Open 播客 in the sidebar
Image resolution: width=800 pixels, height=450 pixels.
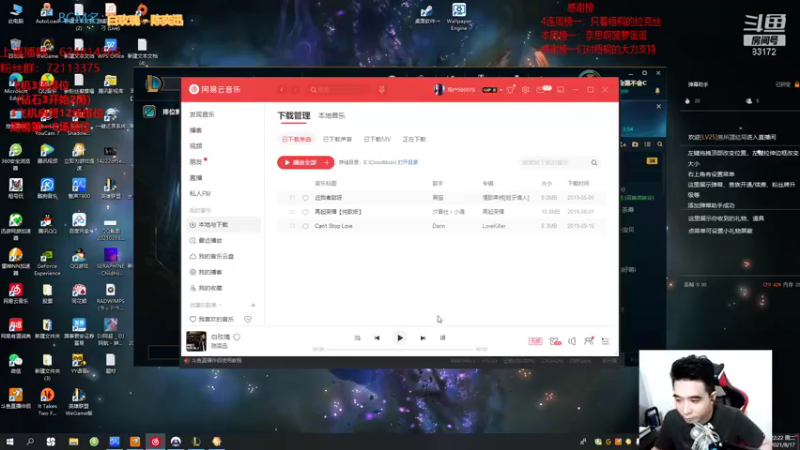(x=196, y=130)
